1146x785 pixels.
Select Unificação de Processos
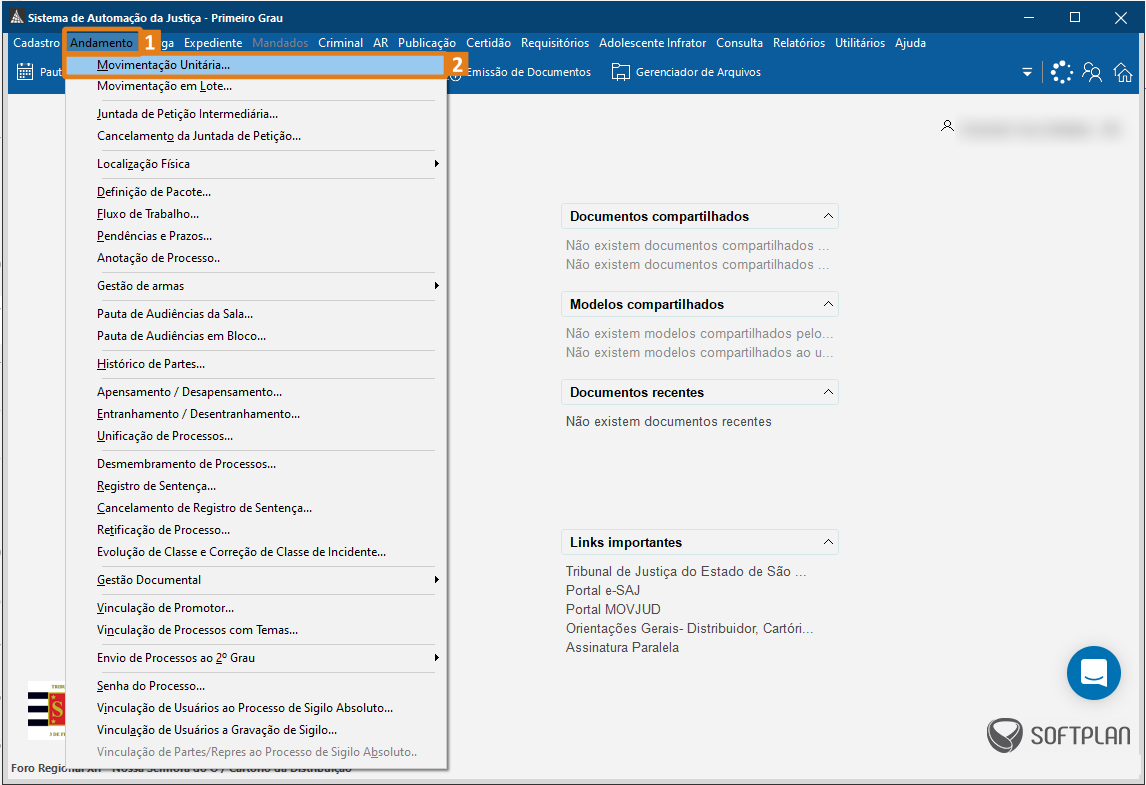pos(257,436)
